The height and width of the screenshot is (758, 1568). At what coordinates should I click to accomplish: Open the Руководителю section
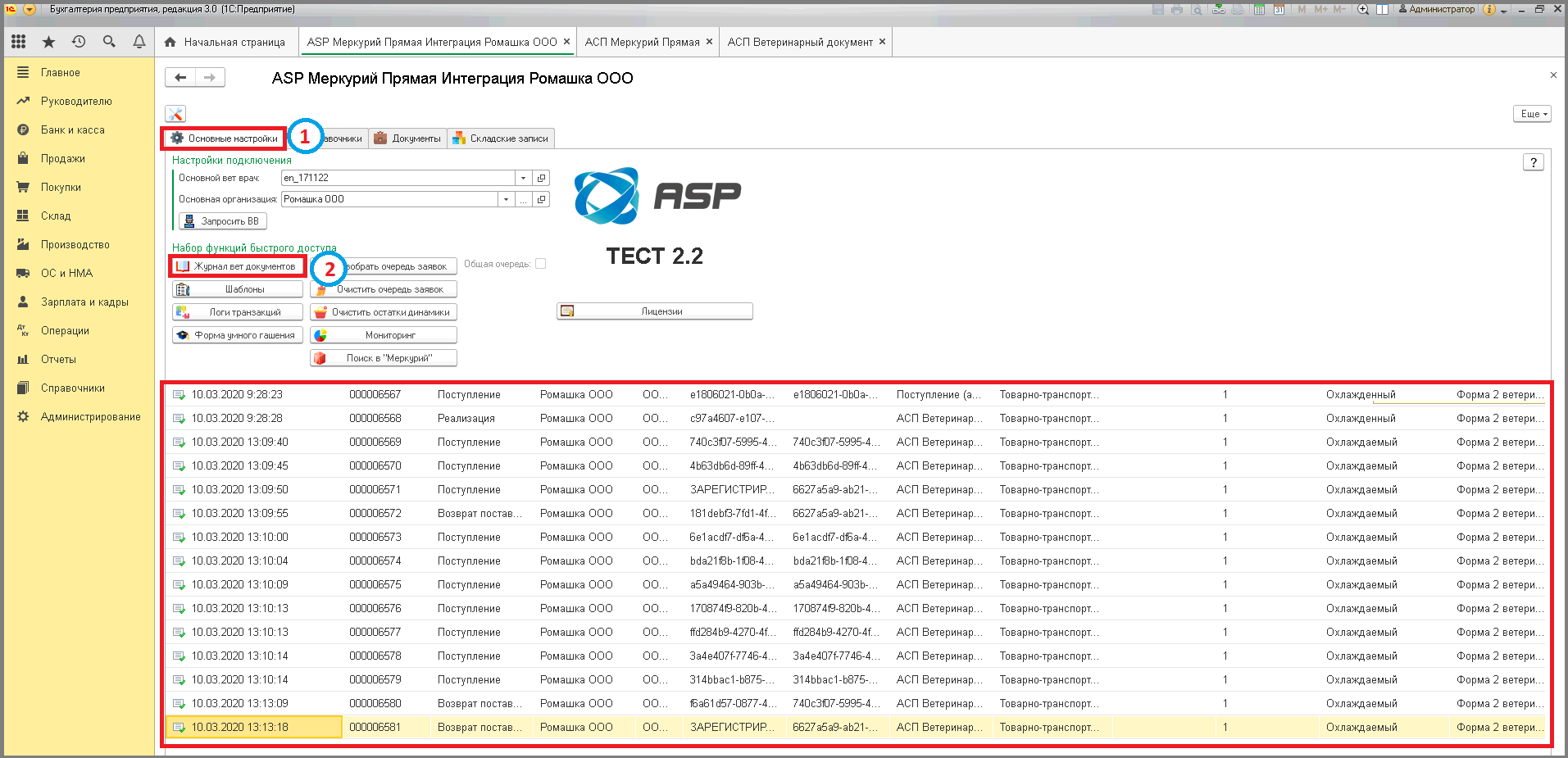tap(78, 101)
